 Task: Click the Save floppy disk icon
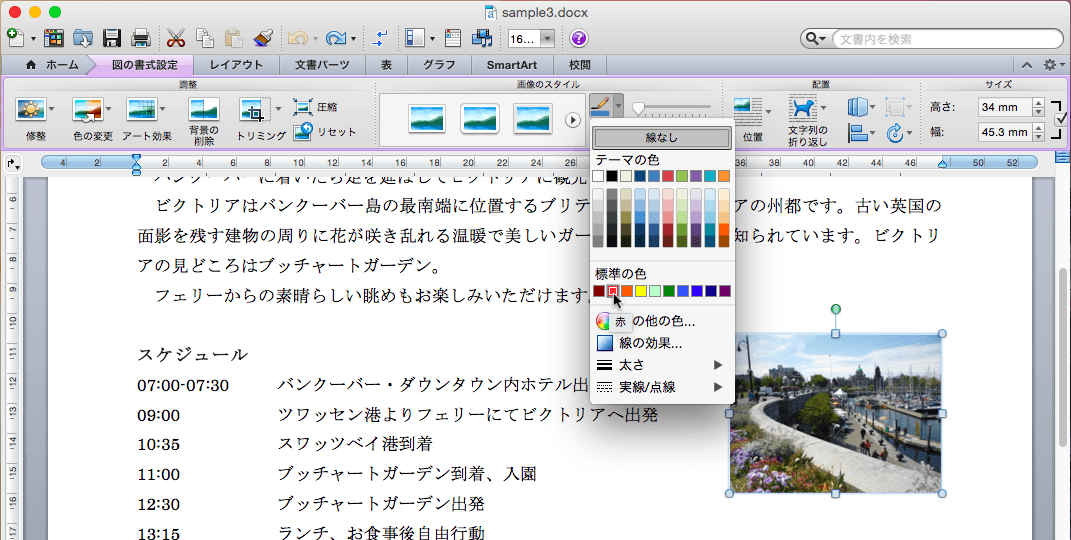point(112,39)
